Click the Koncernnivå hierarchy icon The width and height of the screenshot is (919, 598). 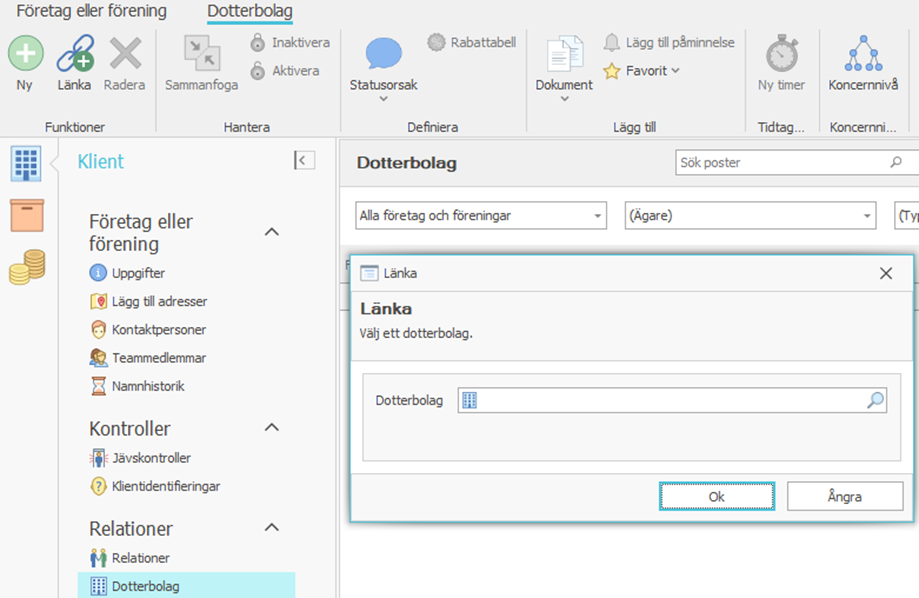click(863, 54)
